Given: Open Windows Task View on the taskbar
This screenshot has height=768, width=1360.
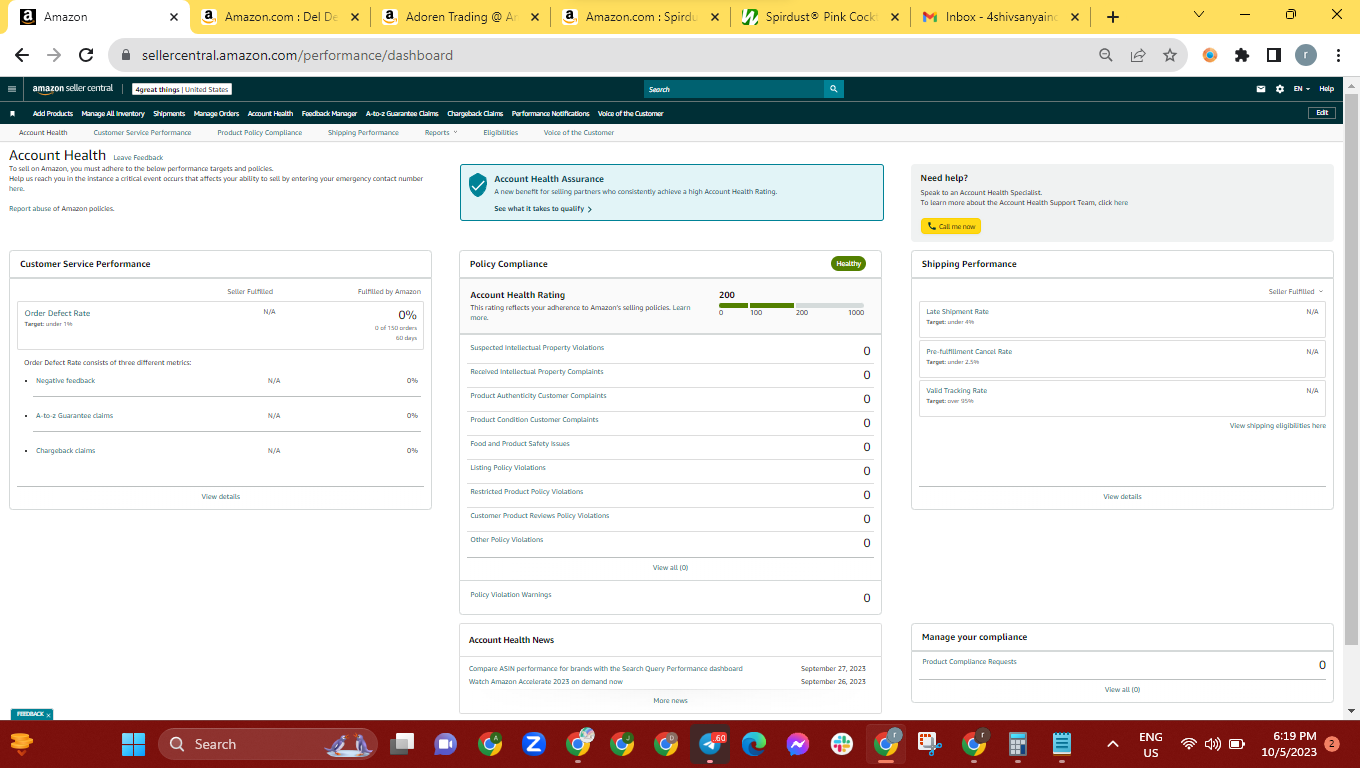Looking at the screenshot, I should (x=402, y=744).
